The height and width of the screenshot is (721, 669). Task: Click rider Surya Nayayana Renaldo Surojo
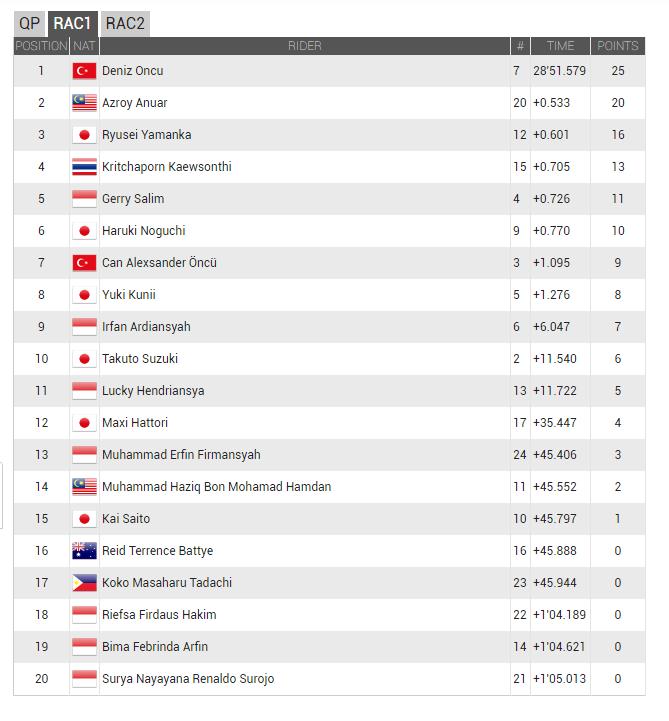click(x=188, y=679)
